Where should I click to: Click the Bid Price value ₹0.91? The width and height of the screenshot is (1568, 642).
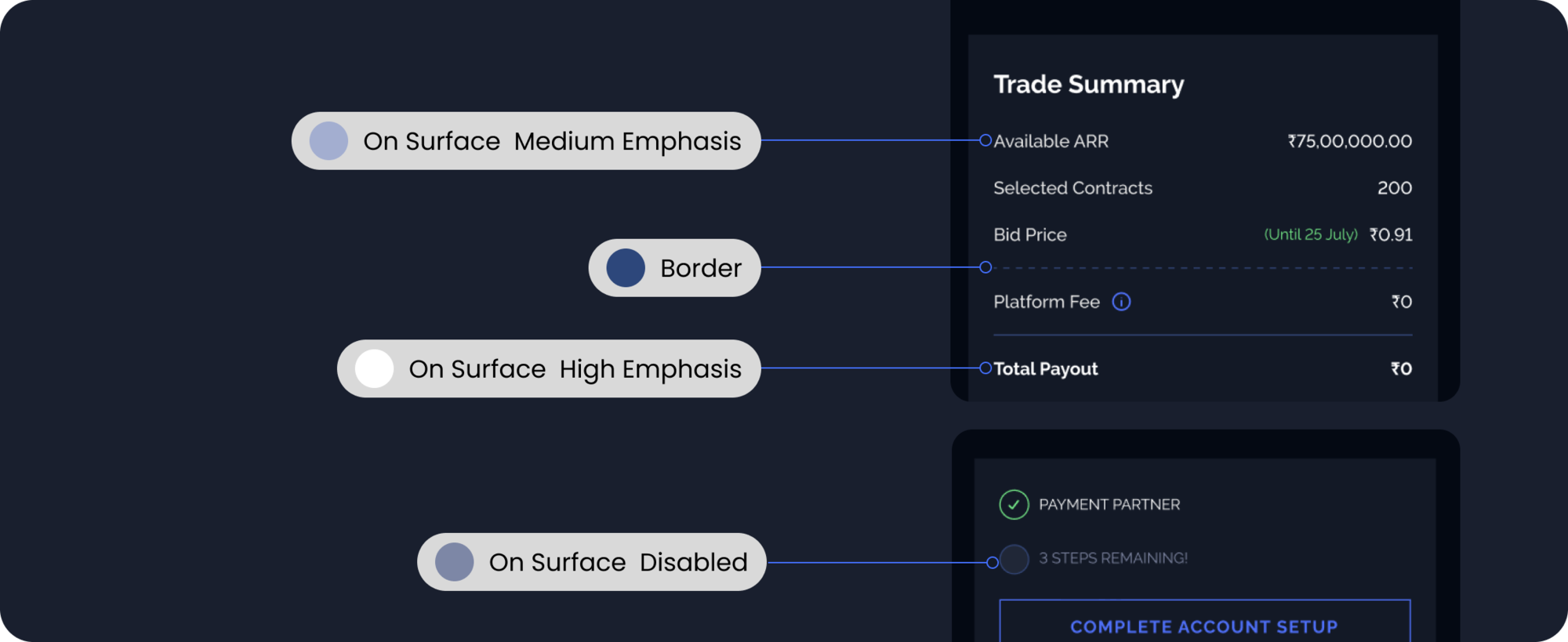[x=1391, y=234]
